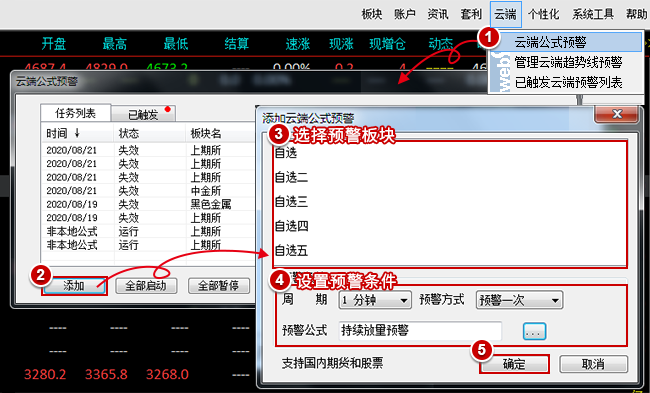Click the 最高 column header
This screenshot has width=650, height=393.
click(115, 44)
